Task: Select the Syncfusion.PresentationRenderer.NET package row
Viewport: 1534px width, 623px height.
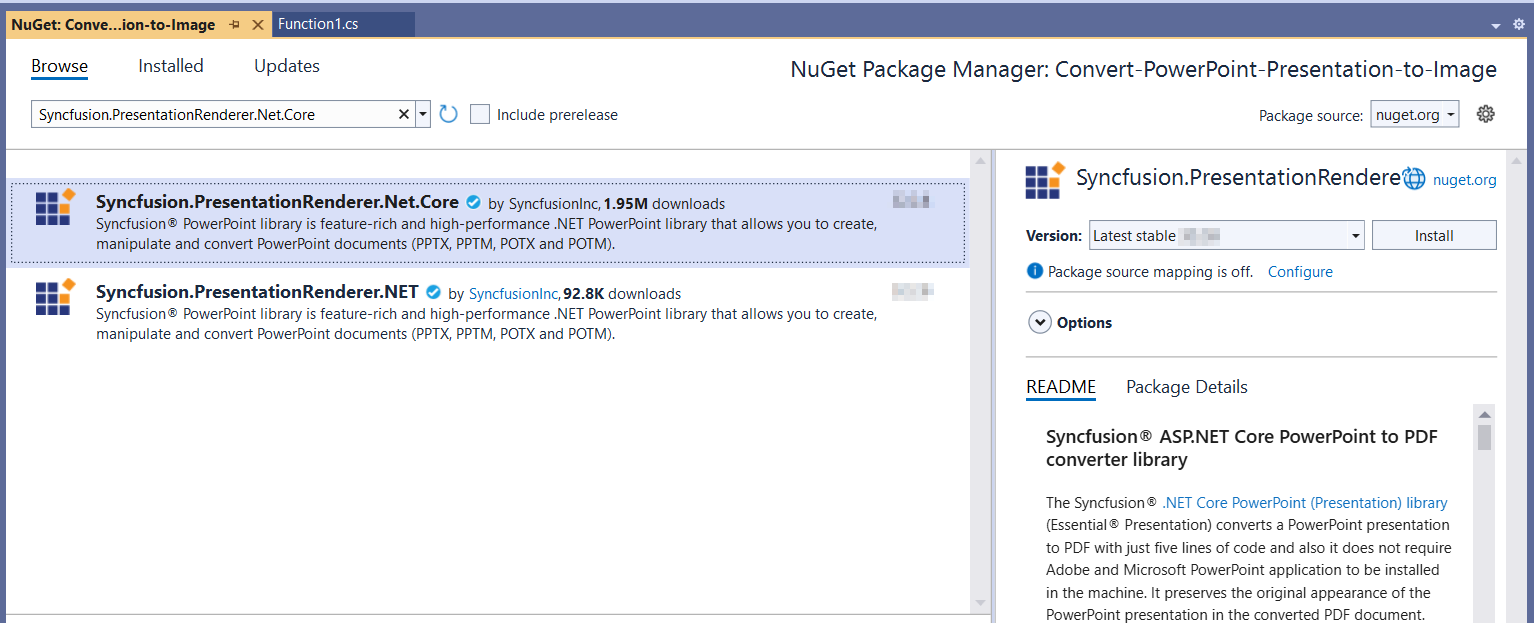Action: [488, 311]
